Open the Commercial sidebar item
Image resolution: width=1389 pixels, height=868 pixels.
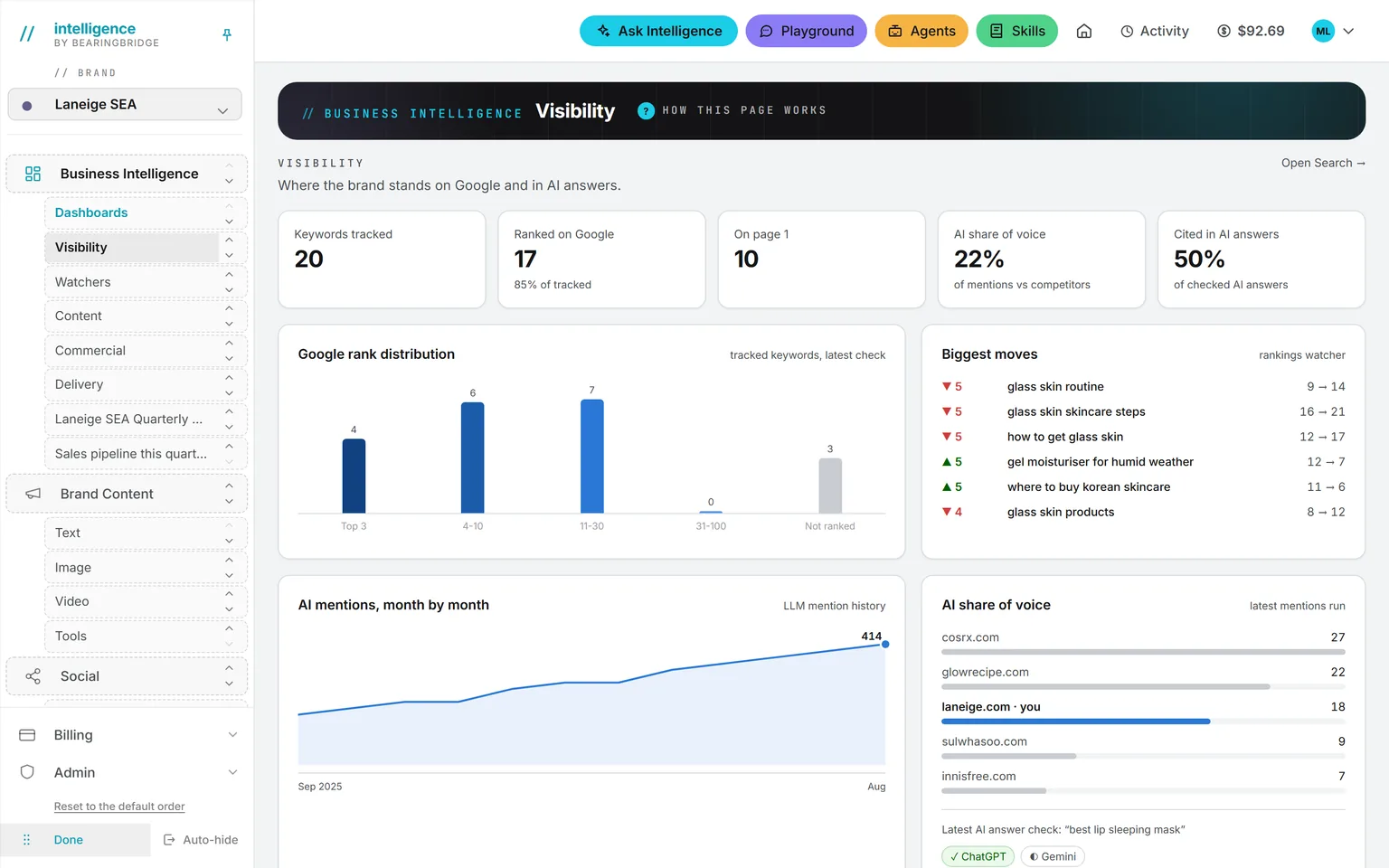tap(90, 351)
